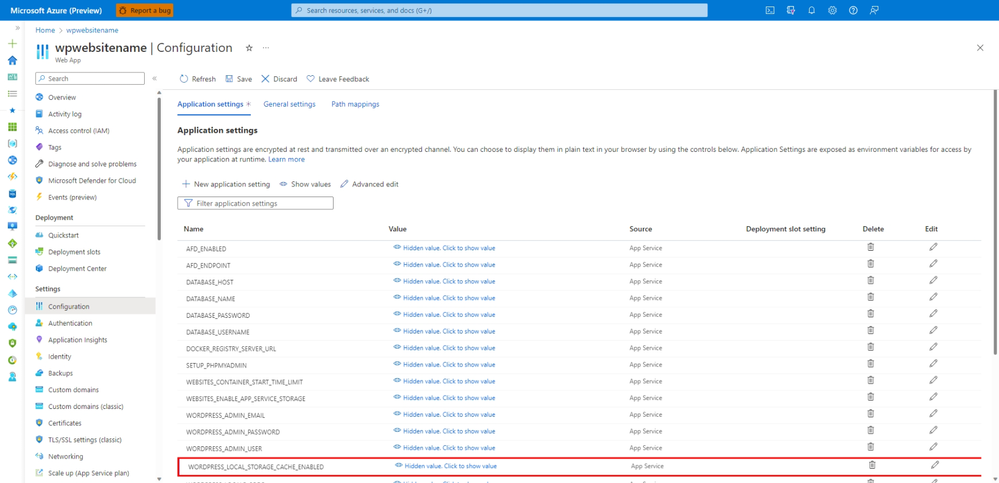
Task: Delete the AFD_ENABLED setting
Action: 870,247
